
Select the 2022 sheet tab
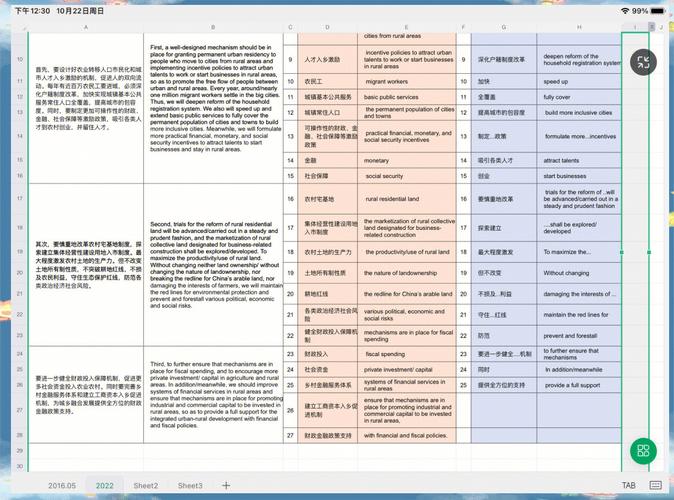104,485
